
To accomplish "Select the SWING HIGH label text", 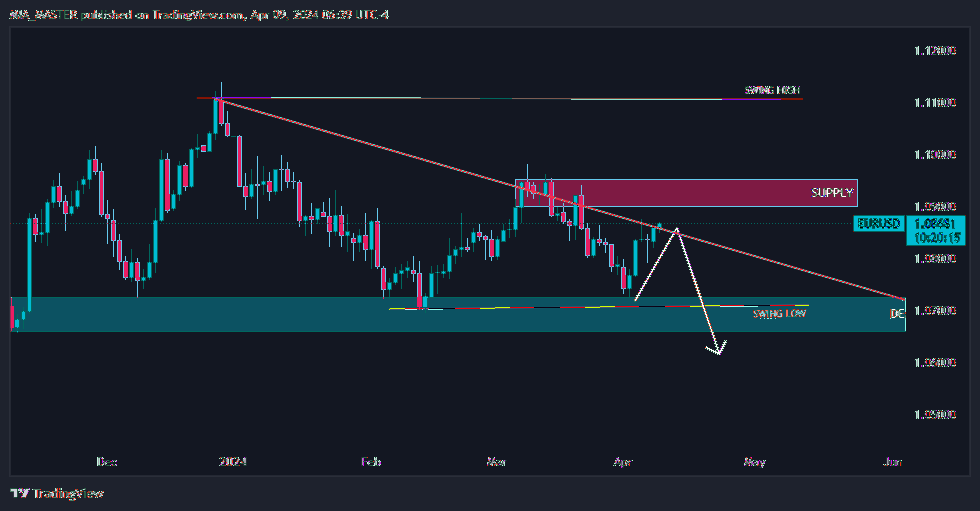I will (772, 91).
